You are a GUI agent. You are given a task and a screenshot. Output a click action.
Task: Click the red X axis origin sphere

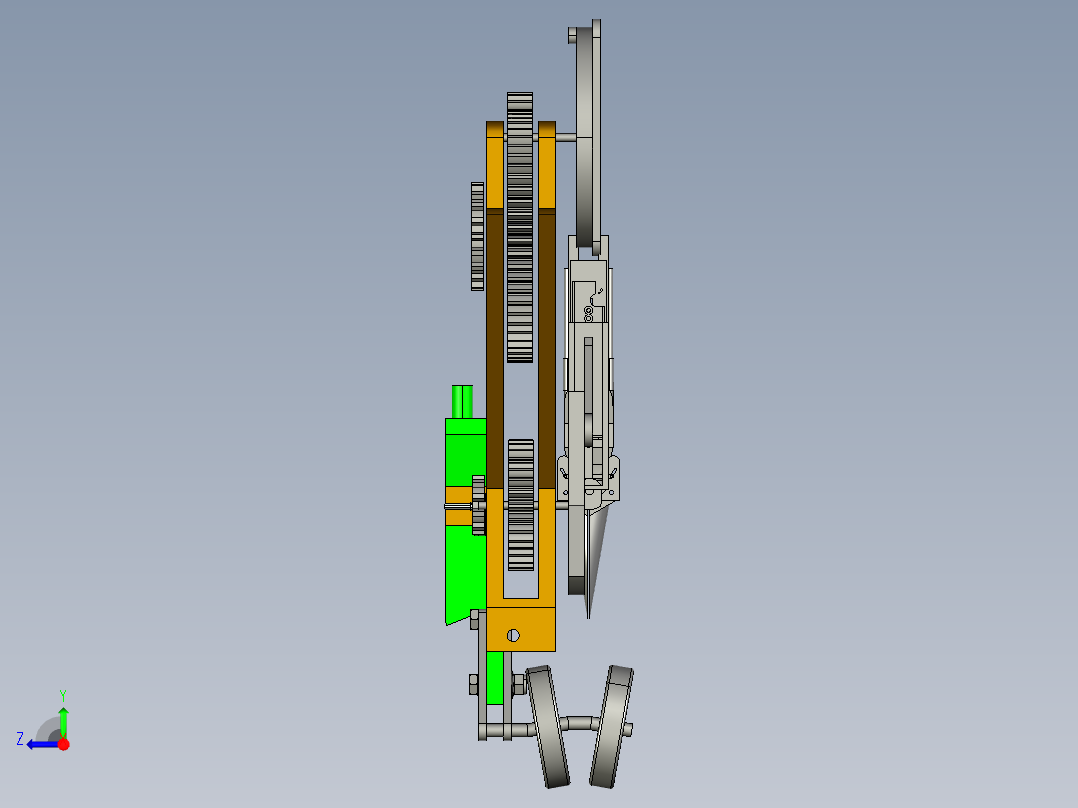[63, 744]
